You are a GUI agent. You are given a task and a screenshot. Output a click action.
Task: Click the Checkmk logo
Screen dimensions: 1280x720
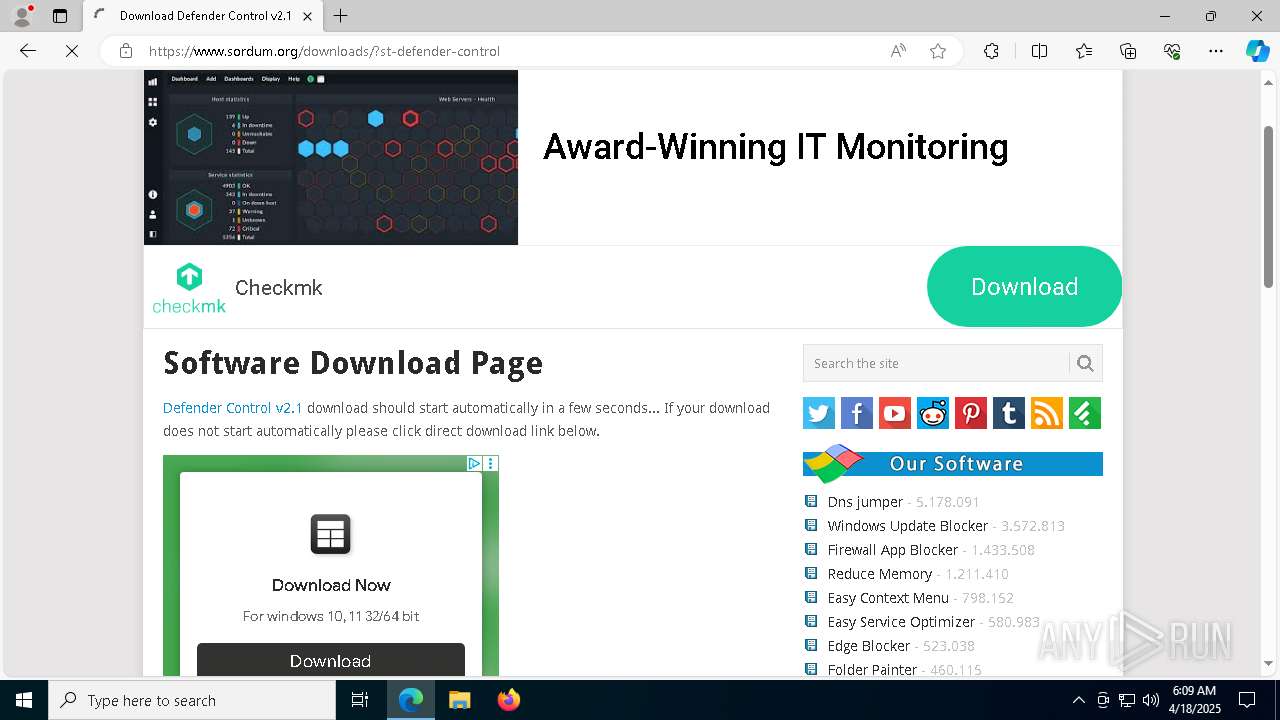point(189,288)
